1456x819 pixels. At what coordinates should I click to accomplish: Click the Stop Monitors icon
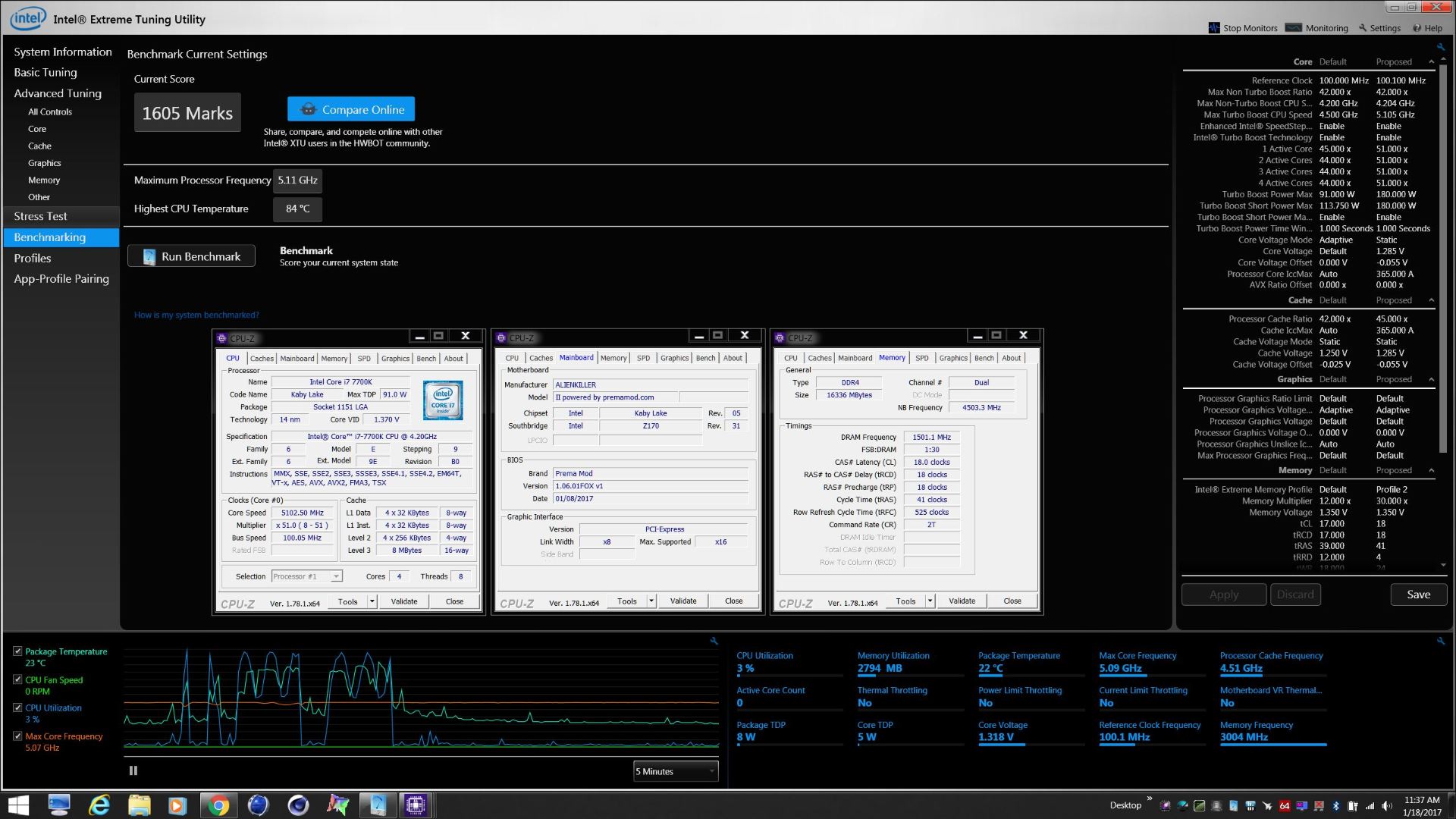1214,28
